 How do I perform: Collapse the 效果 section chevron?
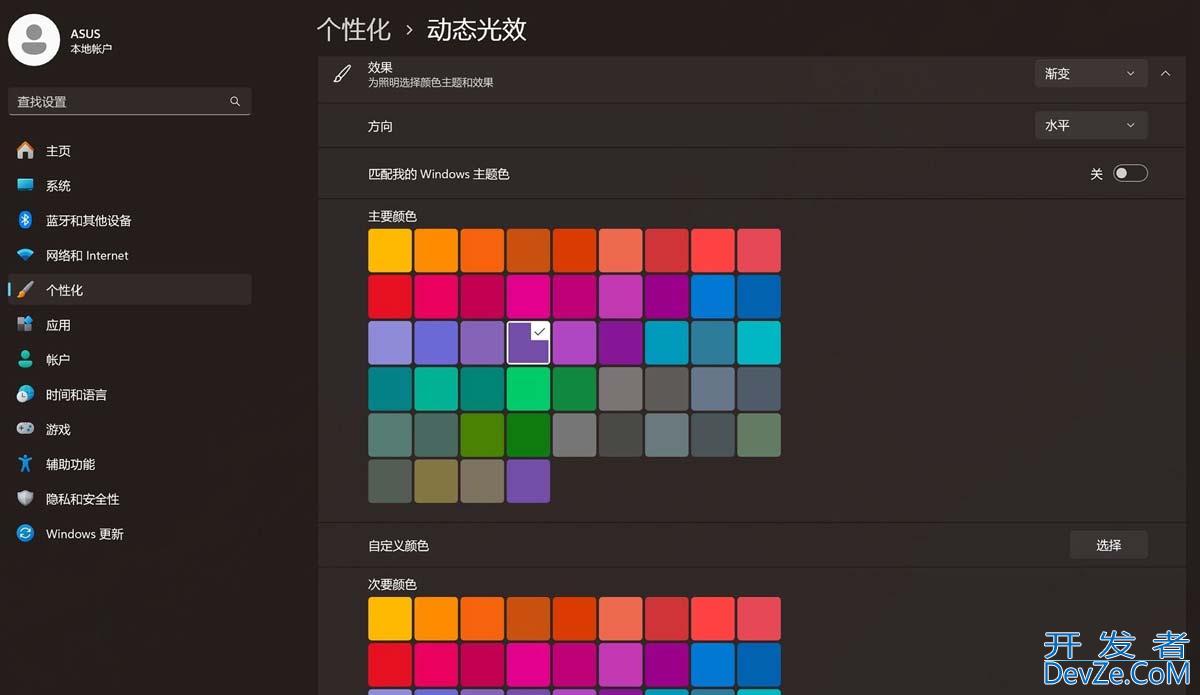1166,73
